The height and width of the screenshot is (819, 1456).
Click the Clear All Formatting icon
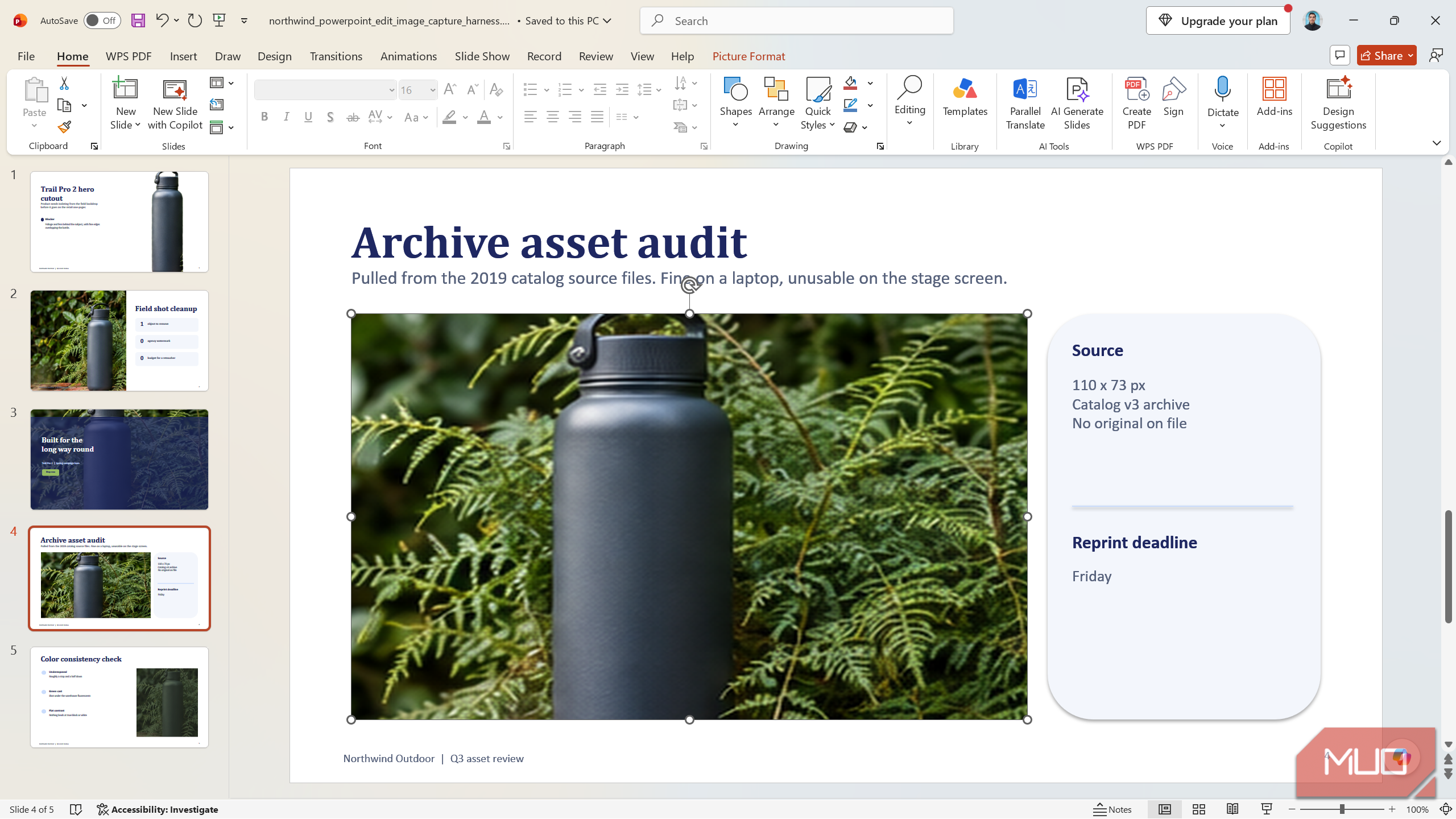pyautogui.click(x=496, y=89)
